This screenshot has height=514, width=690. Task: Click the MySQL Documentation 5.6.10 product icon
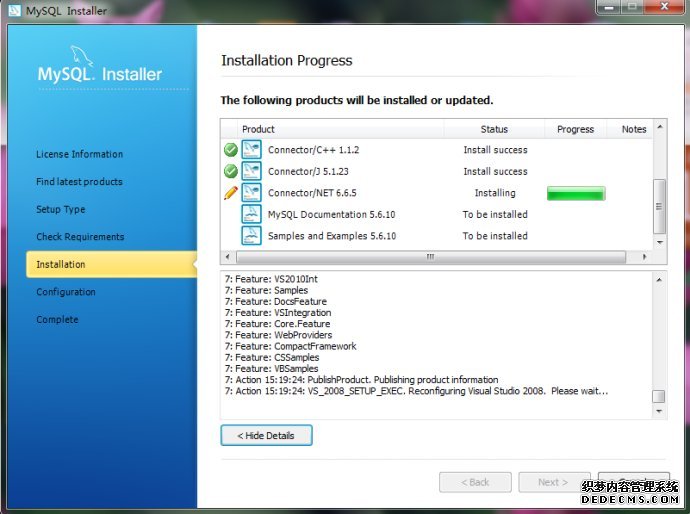(251, 214)
